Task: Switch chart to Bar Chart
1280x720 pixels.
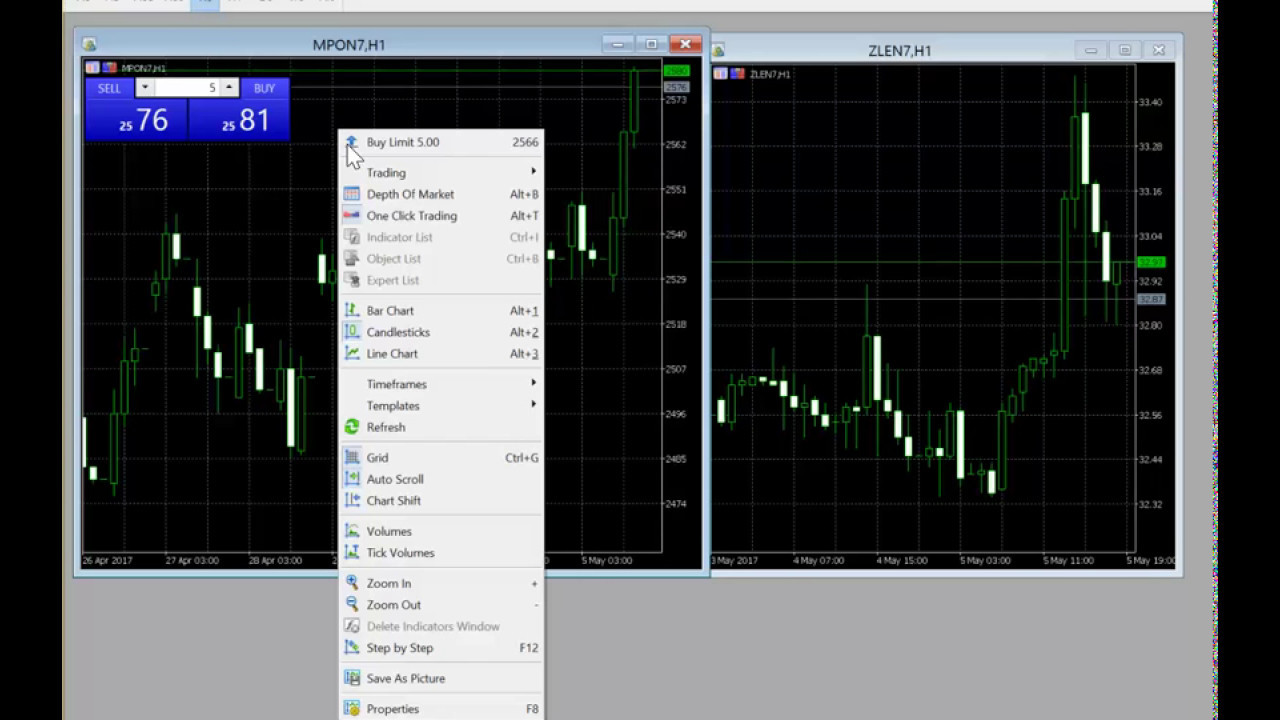Action: coord(441,311)
